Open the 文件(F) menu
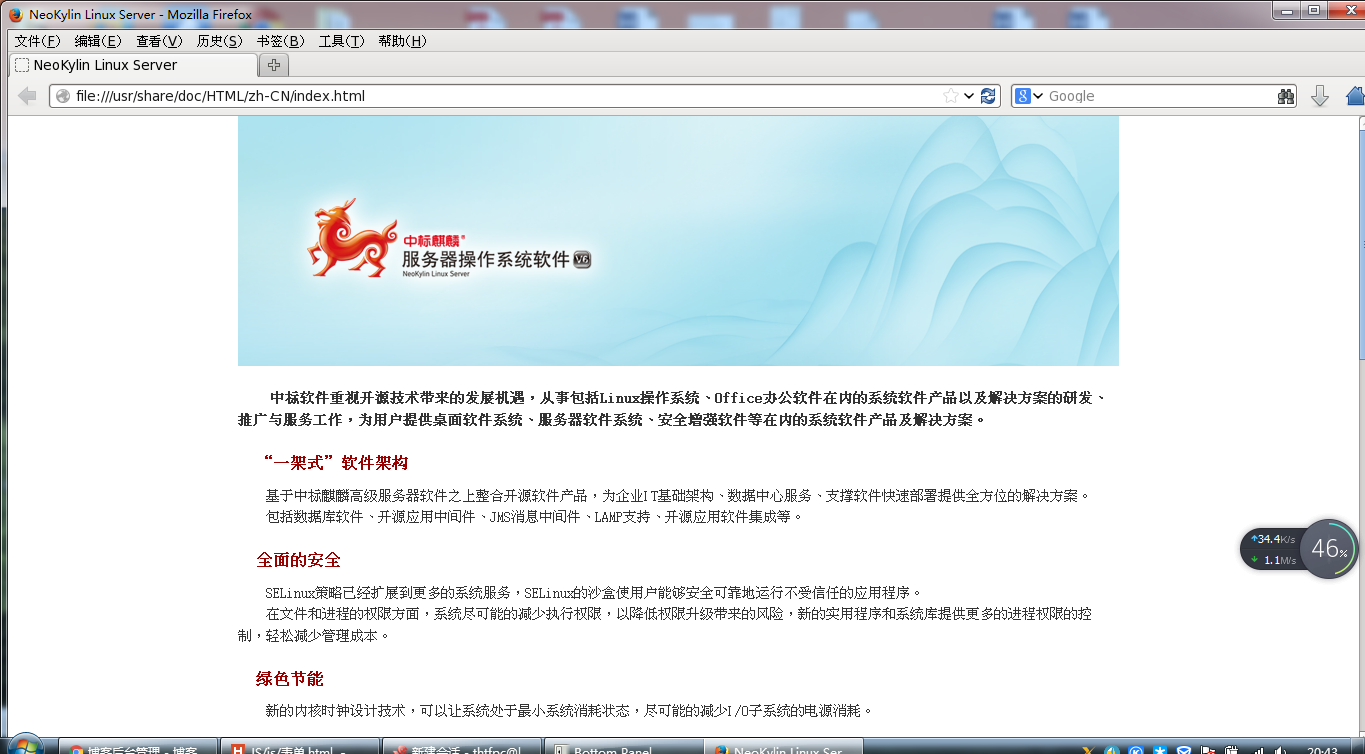This screenshot has width=1365, height=754. [37, 41]
